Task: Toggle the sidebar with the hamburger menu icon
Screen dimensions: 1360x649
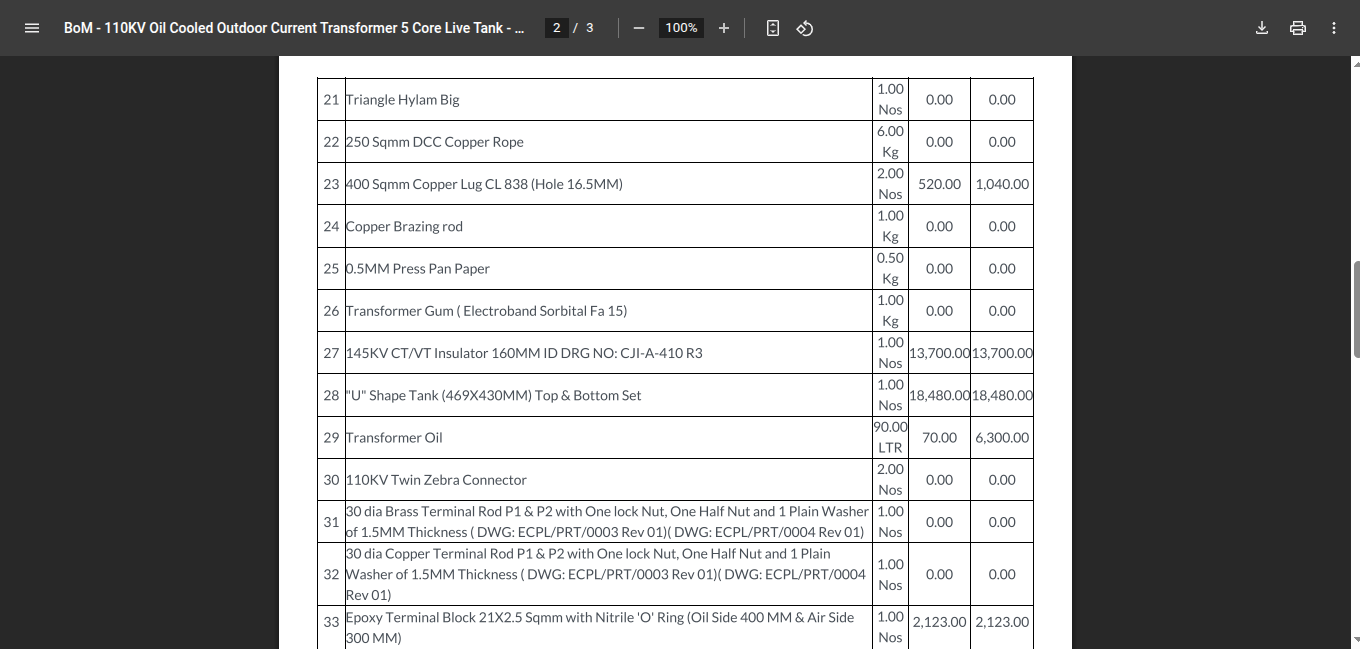Action: (31, 28)
